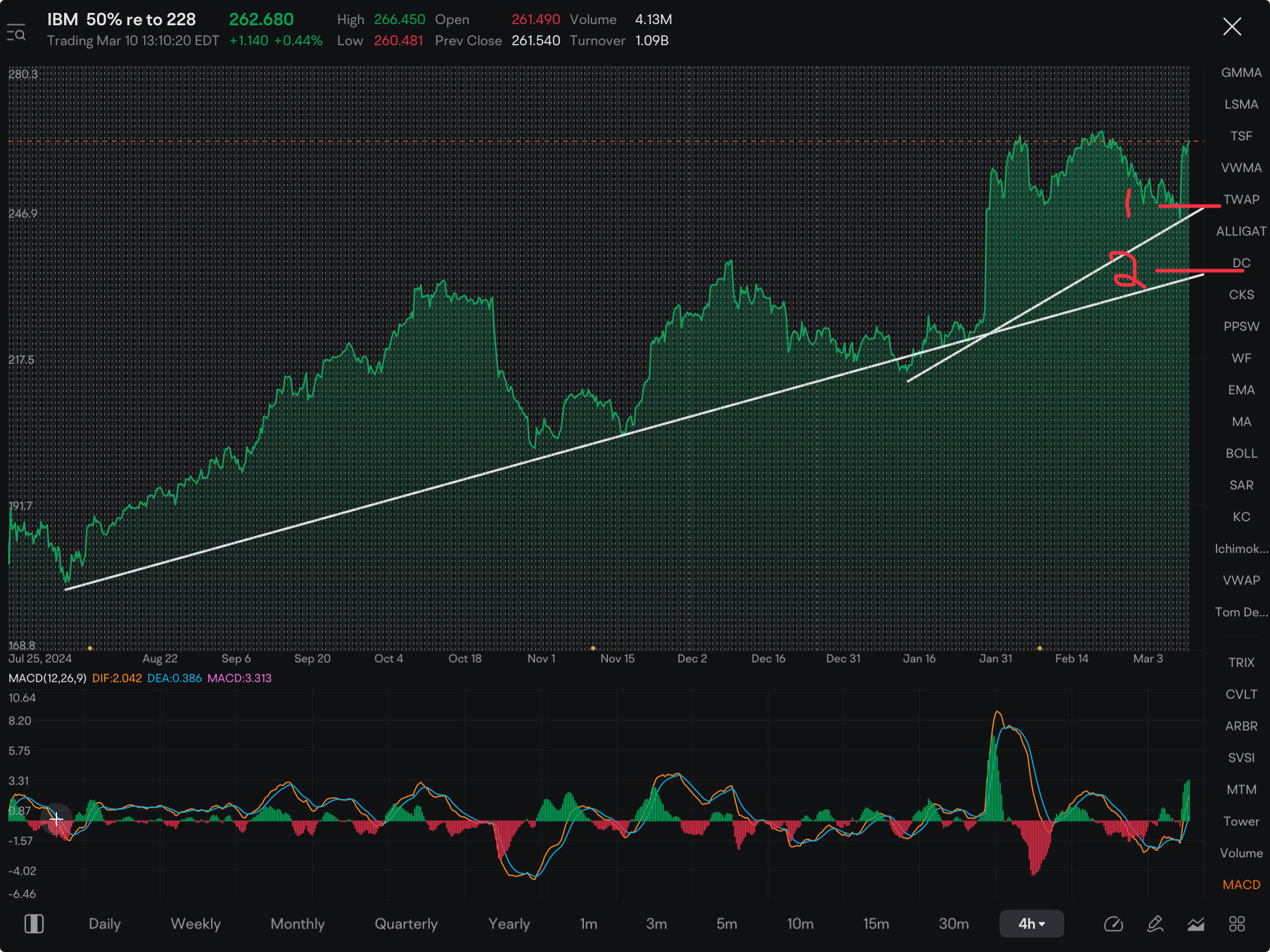Select the 15m interval

[876, 924]
